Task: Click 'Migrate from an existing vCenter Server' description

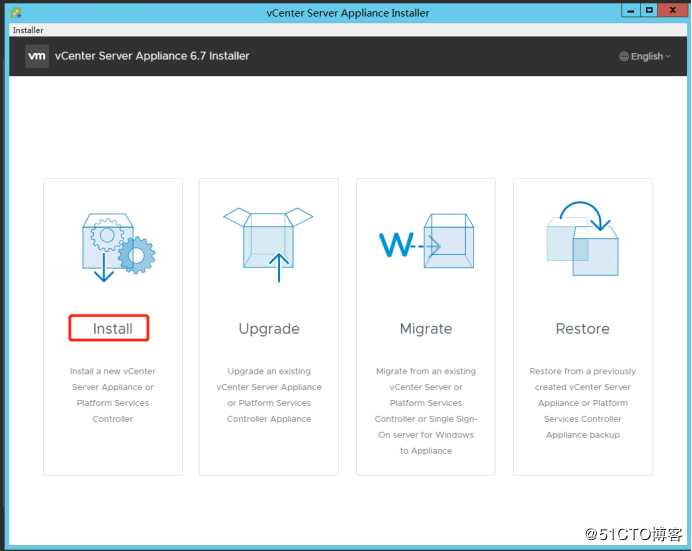Action: click(426, 411)
